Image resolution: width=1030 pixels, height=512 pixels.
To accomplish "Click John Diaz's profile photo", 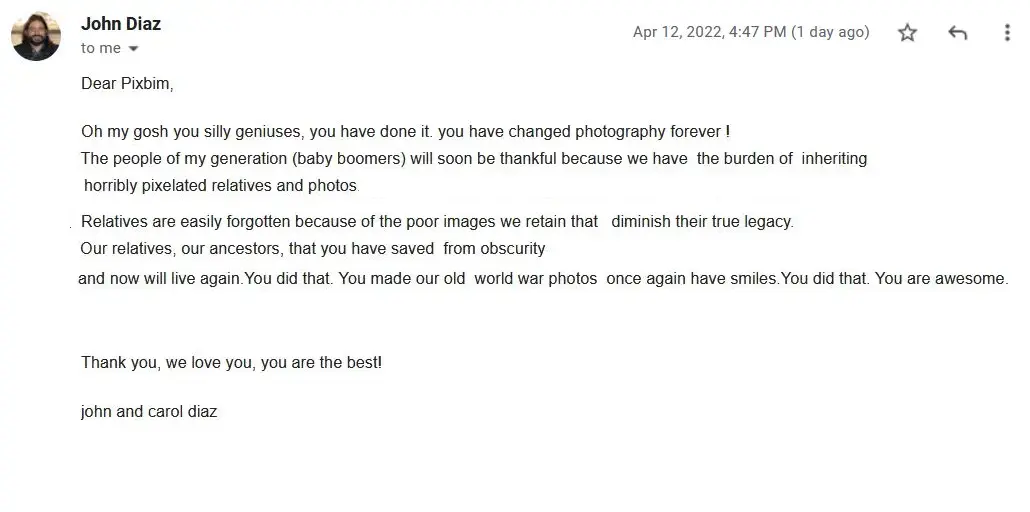I will click(x=36, y=37).
